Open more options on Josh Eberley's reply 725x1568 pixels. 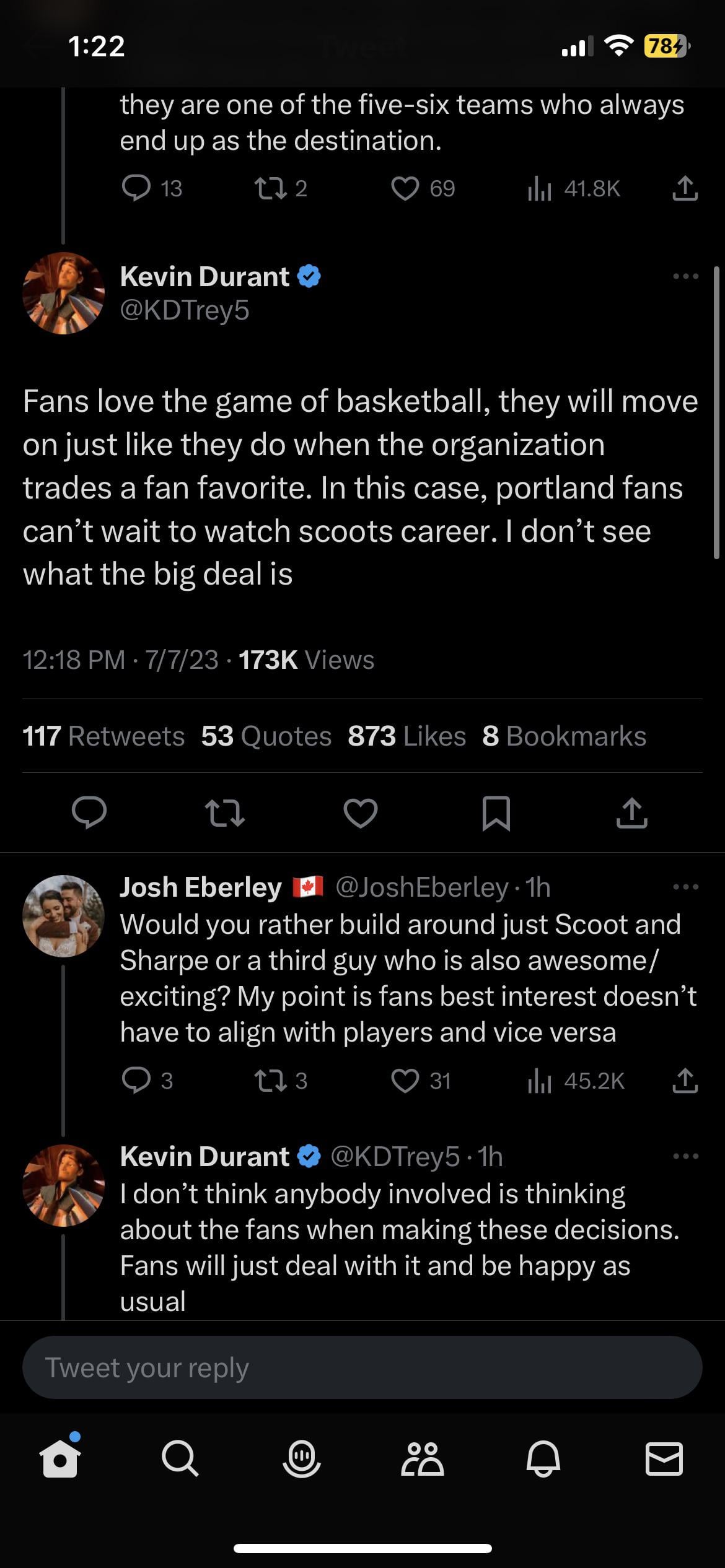(x=685, y=887)
